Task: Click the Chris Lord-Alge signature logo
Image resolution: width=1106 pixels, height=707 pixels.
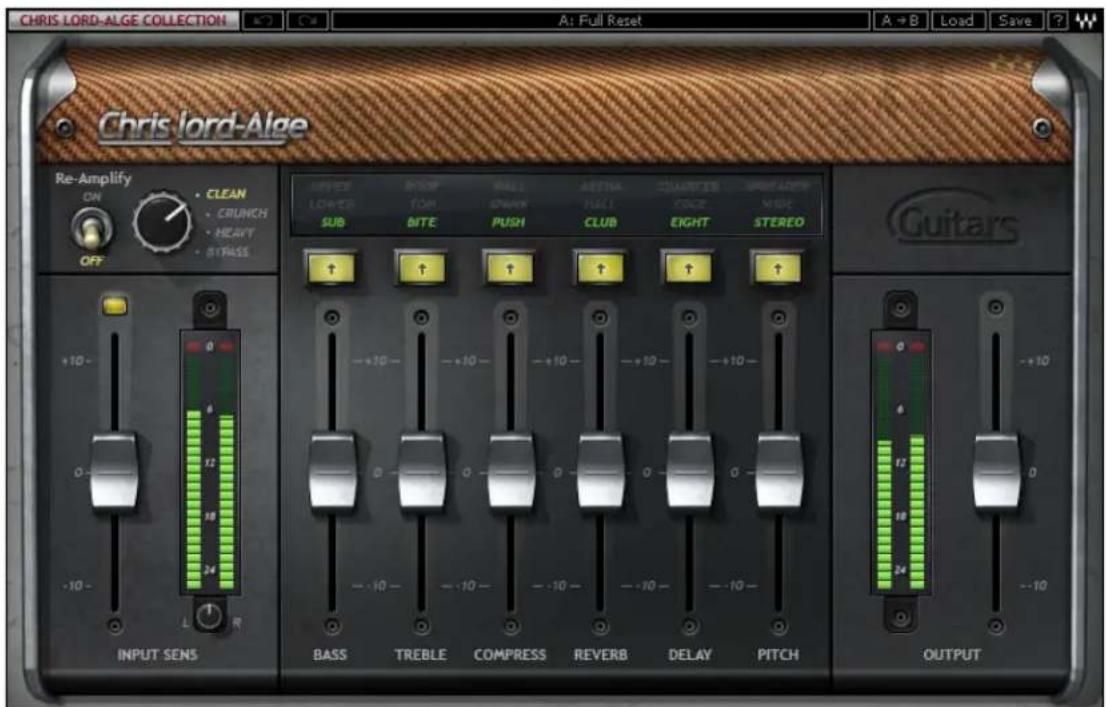Action: pyautogui.click(x=203, y=128)
